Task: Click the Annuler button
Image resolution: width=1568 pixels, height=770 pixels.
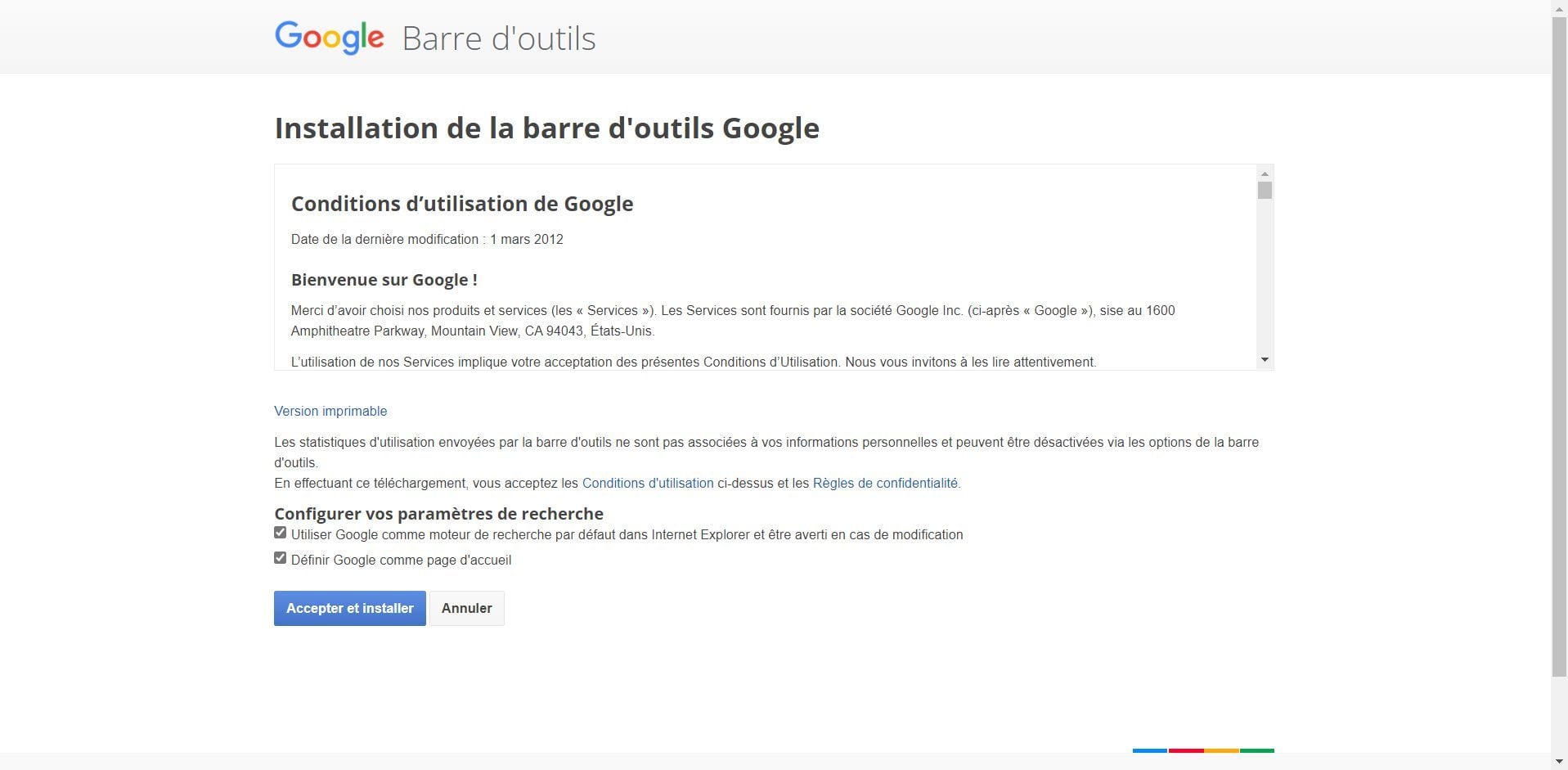Action: [467, 608]
